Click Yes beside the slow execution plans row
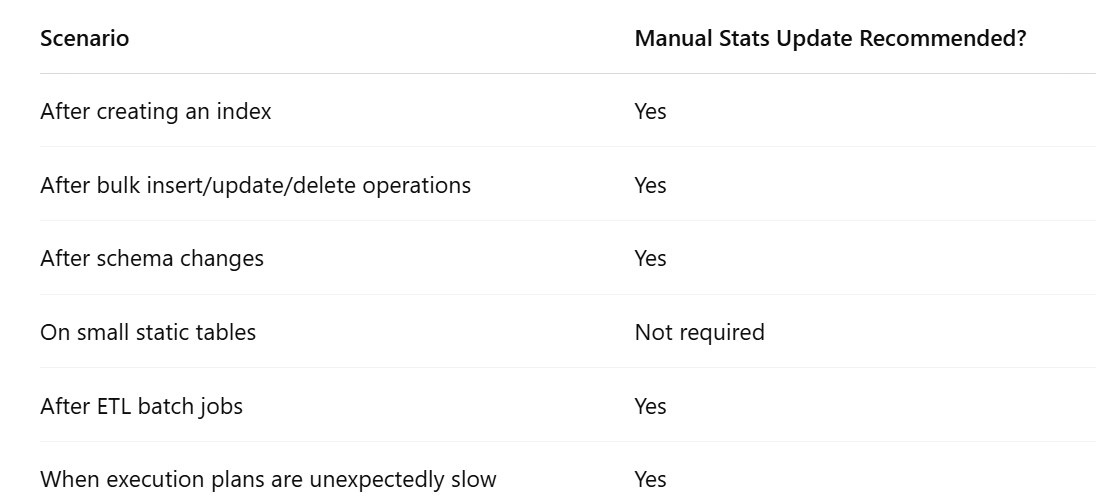 tap(650, 479)
